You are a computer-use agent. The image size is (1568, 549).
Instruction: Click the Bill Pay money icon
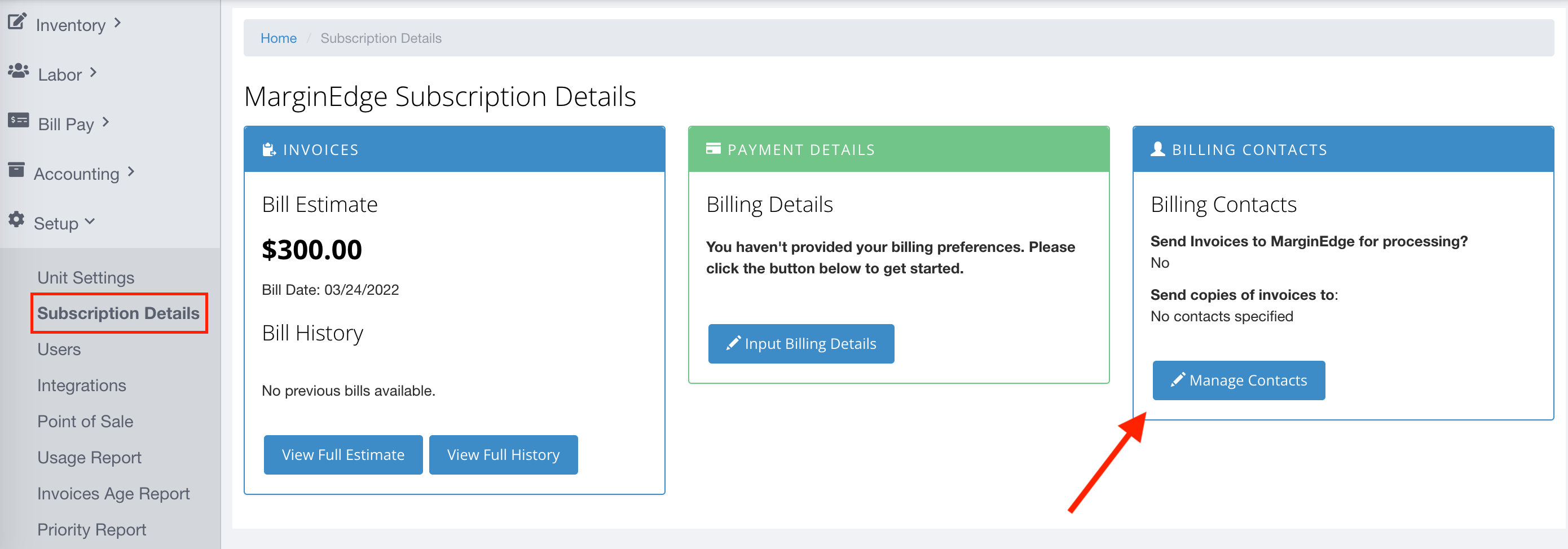pos(18,121)
